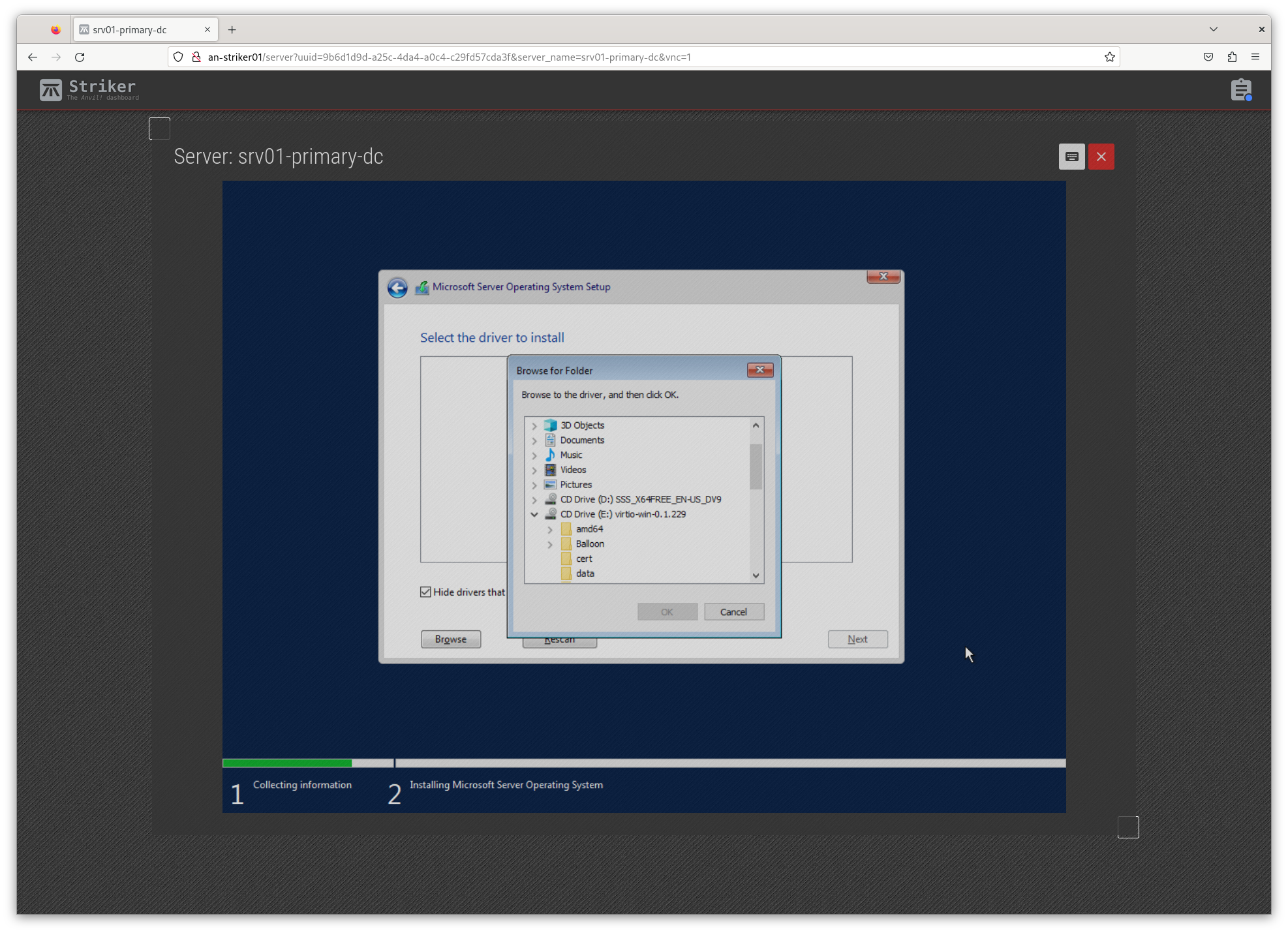Click browser forward navigation arrow
1288x933 pixels.
coord(56,57)
